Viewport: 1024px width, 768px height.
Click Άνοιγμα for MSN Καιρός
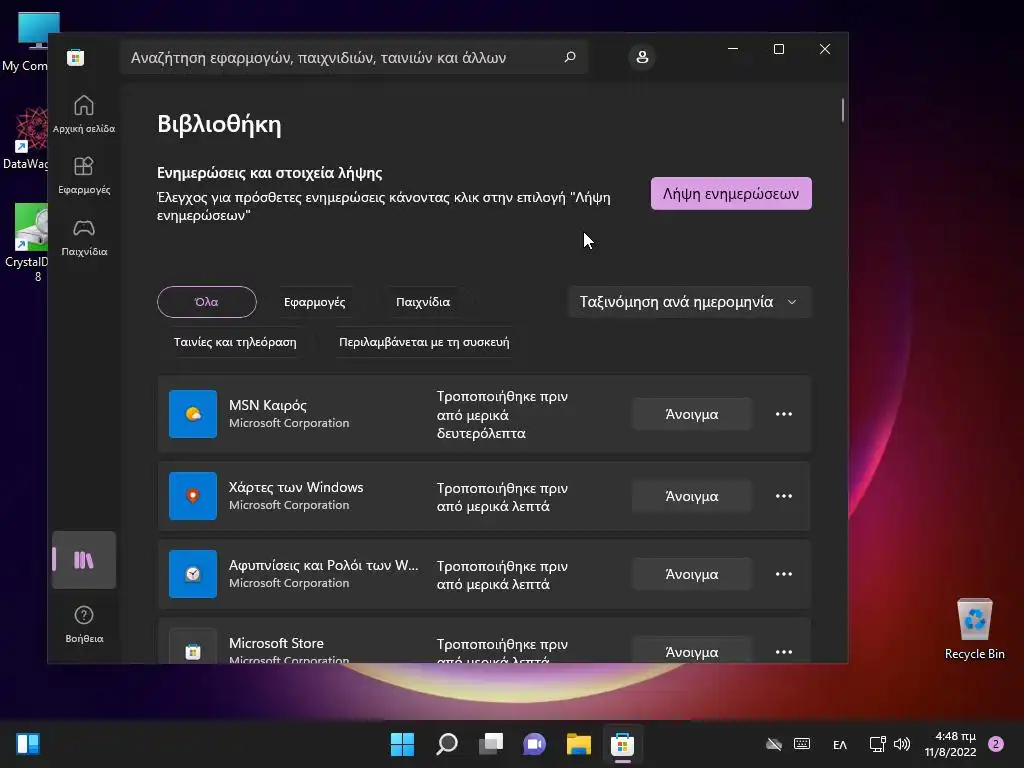point(692,414)
